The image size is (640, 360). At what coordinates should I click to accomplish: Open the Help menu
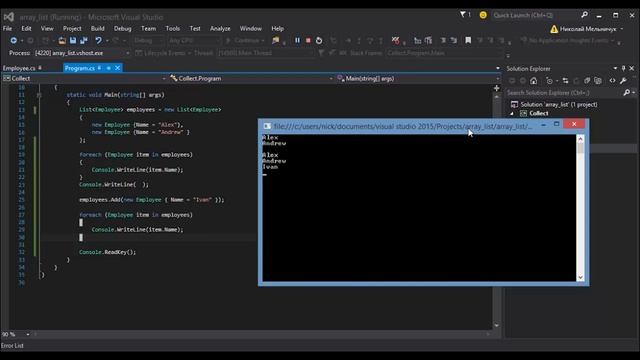[x=278, y=29]
